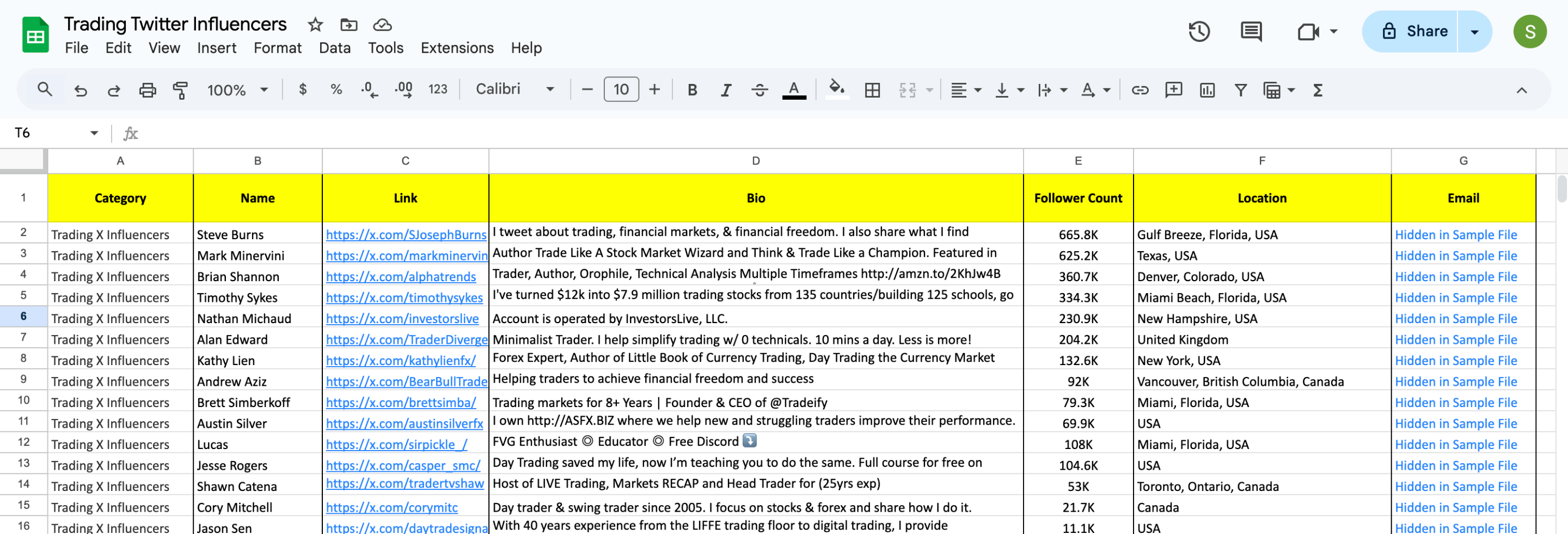Open Steve Burns x.com/SJosephBurns link
Screen dimensions: 1568x534
coord(406,234)
